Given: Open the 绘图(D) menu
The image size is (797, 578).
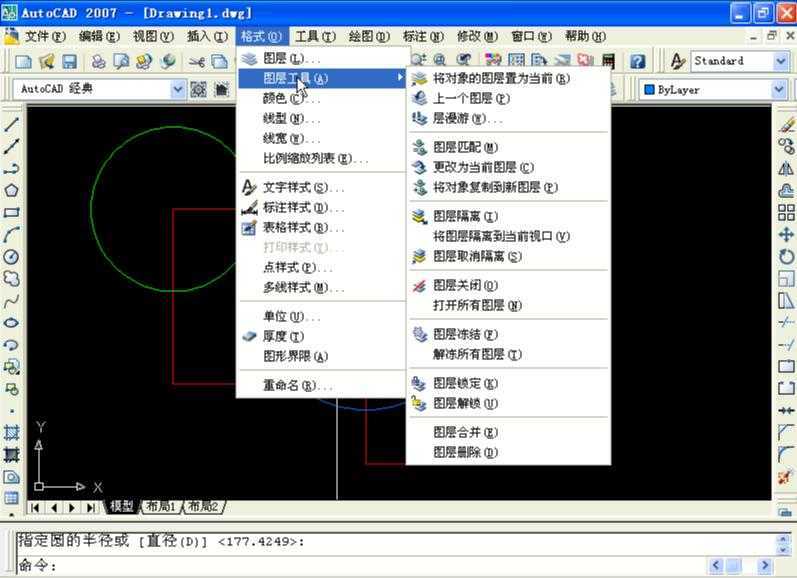Looking at the screenshot, I should pyautogui.click(x=369, y=37).
